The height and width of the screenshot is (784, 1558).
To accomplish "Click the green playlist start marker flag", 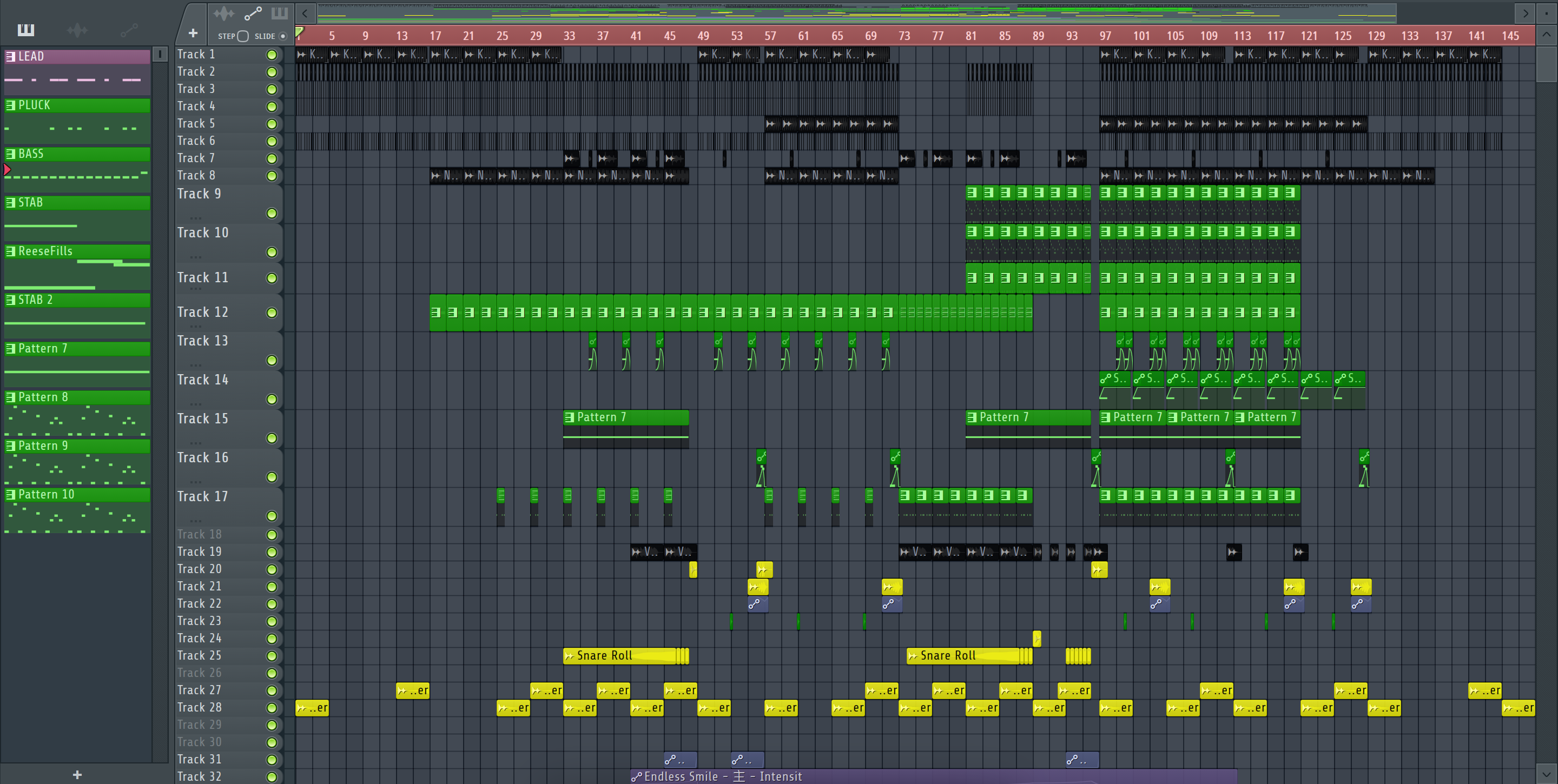I will (x=299, y=32).
